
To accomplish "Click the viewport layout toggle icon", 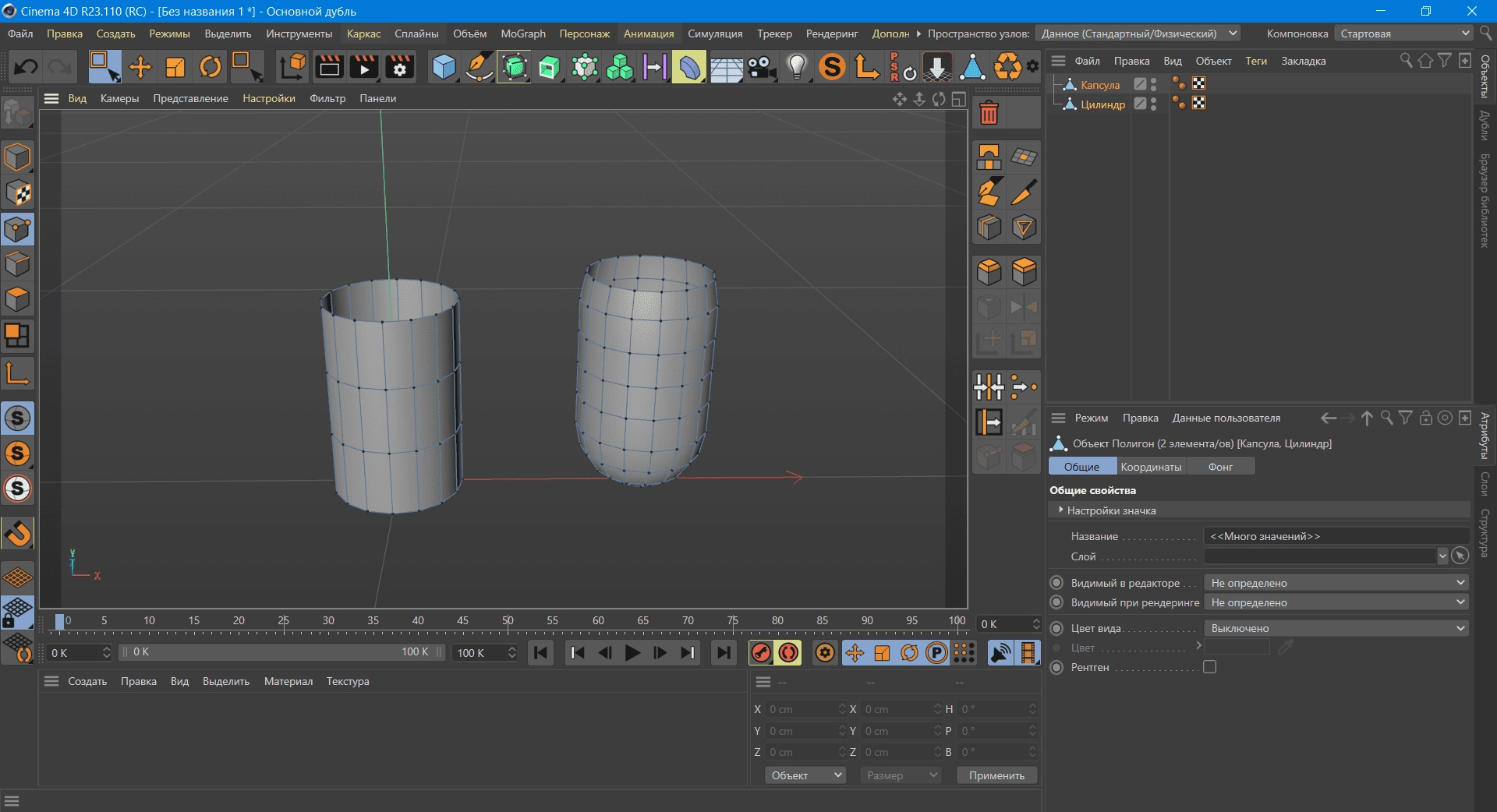I will (x=959, y=99).
